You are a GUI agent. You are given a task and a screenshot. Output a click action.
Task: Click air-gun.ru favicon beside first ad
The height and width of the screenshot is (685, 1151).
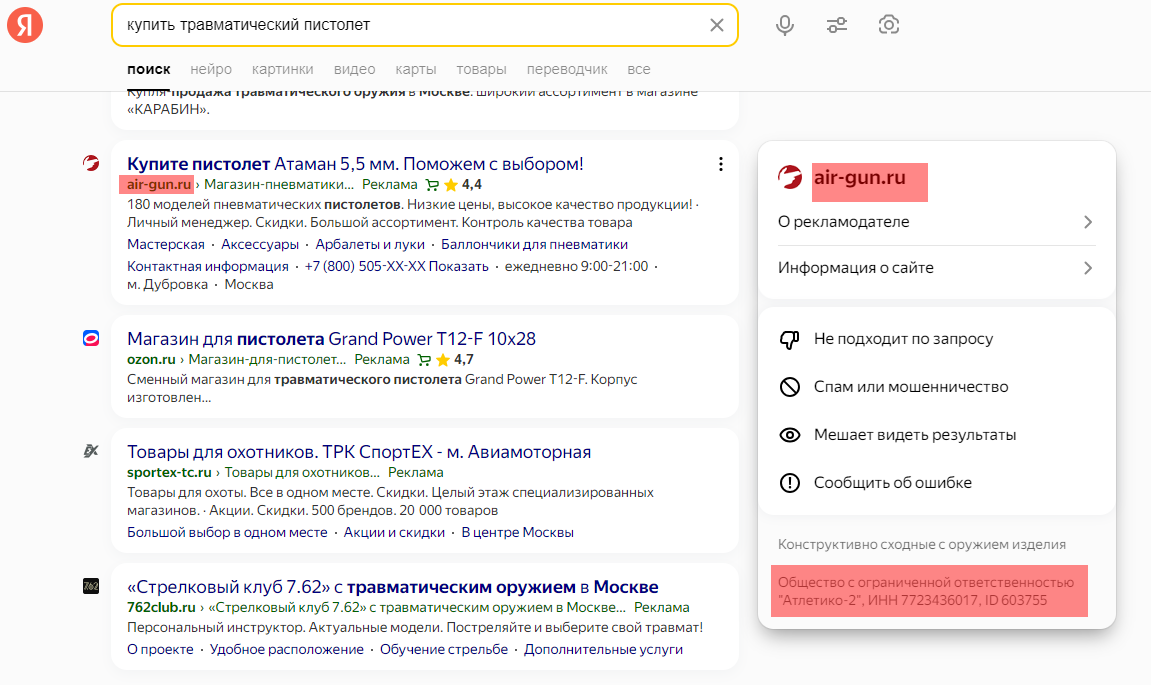pyautogui.click(x=91, y=163)
